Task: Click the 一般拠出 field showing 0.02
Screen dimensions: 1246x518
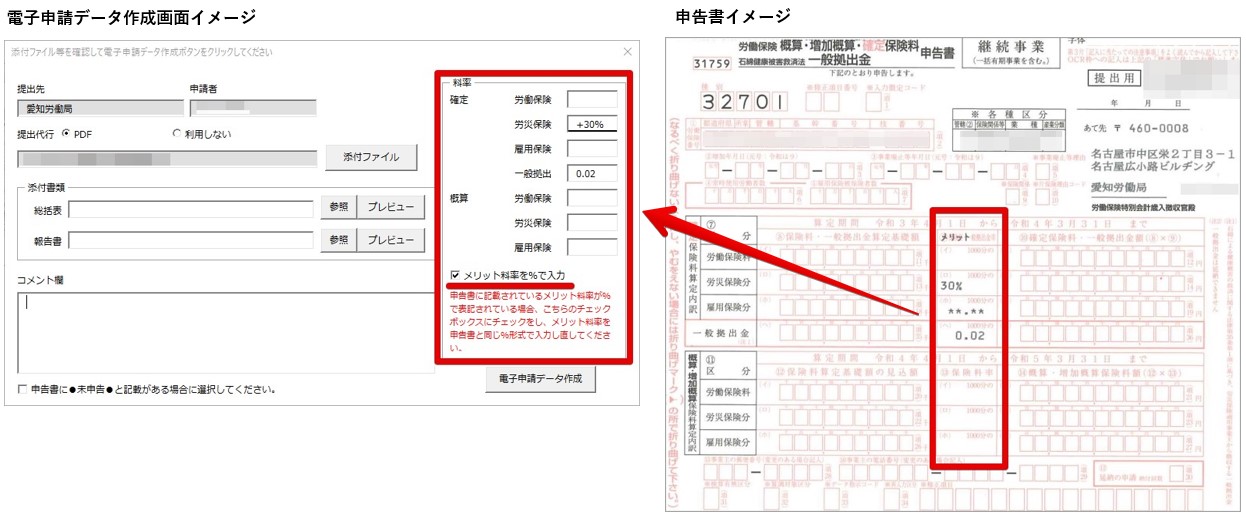Action: [x=592, y=173]
